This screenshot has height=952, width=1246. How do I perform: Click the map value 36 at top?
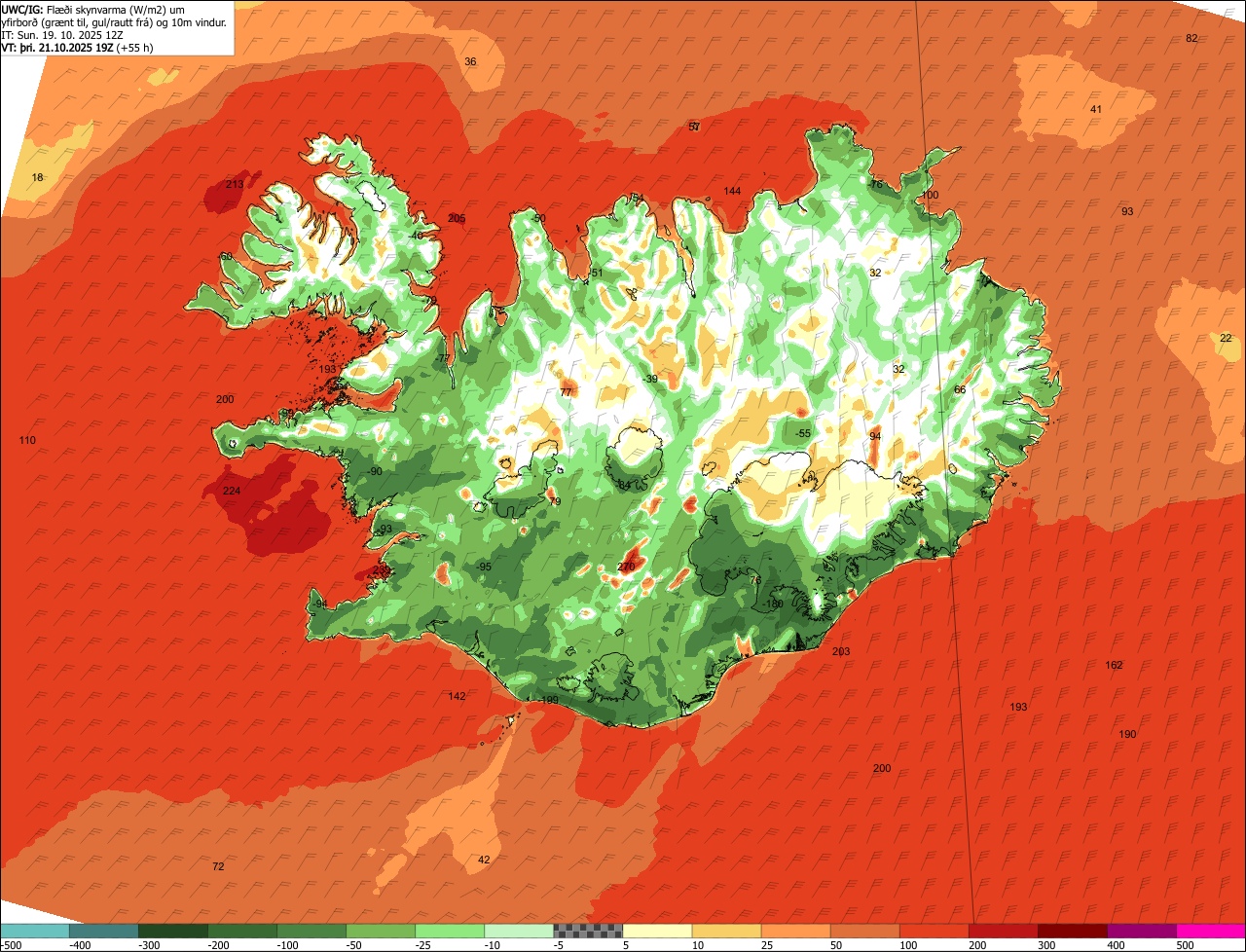[470, 61]
